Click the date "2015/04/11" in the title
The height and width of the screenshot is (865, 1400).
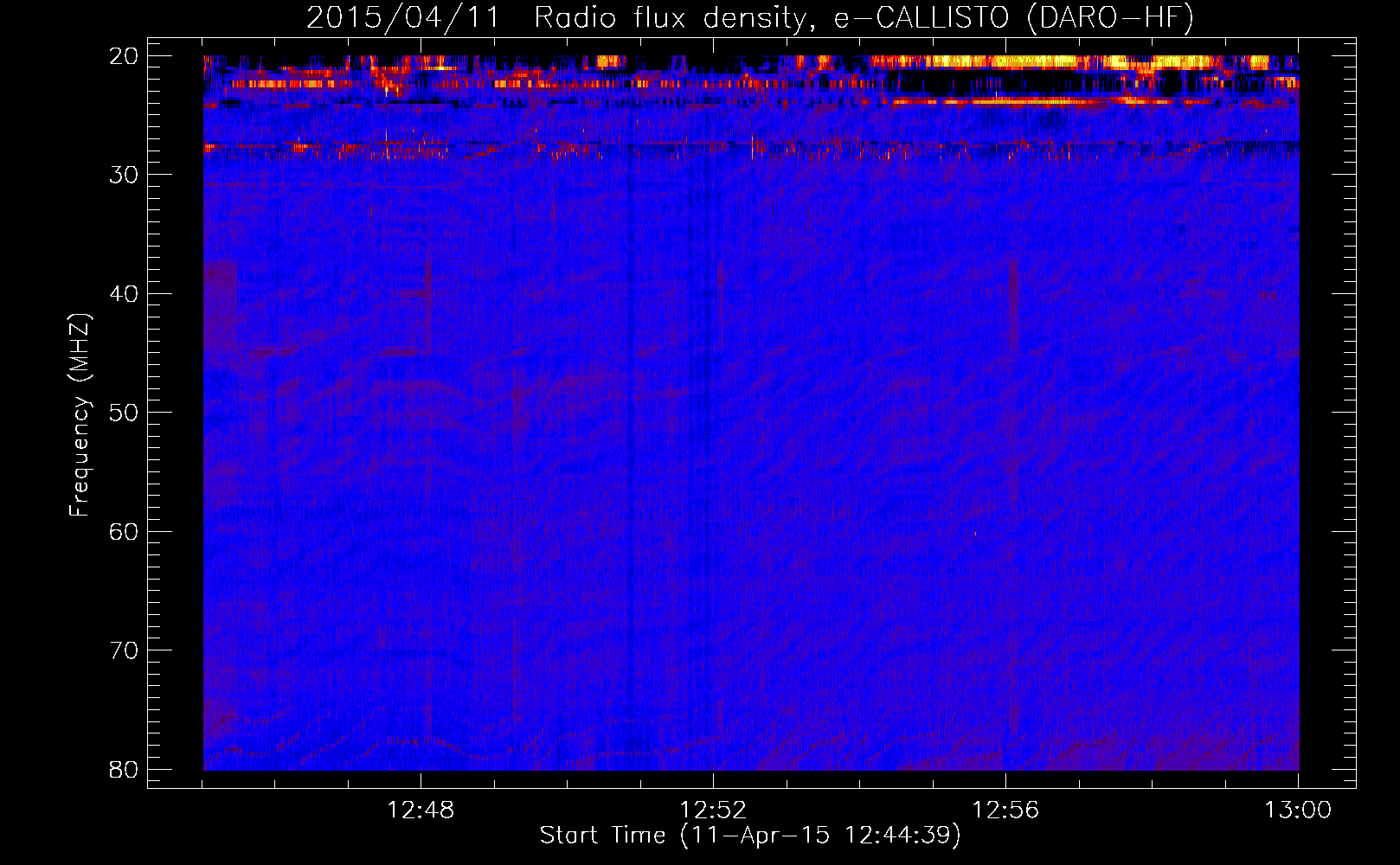pyautogui.click(x=403, y=18)
